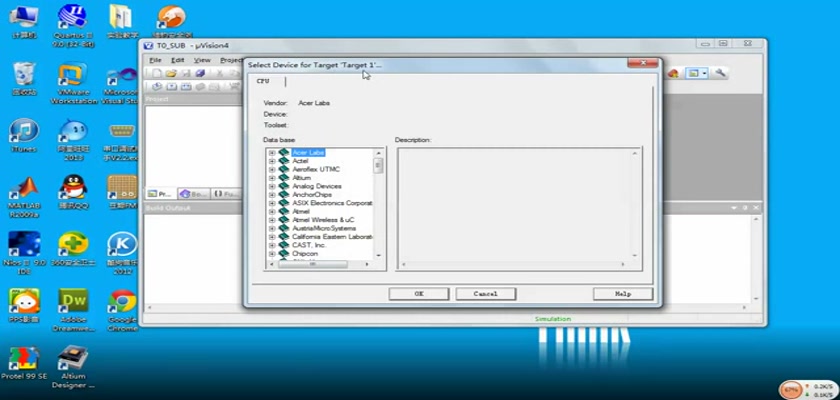
Task: Click the Build Output panel close X
Action: (x=756, y=207)
